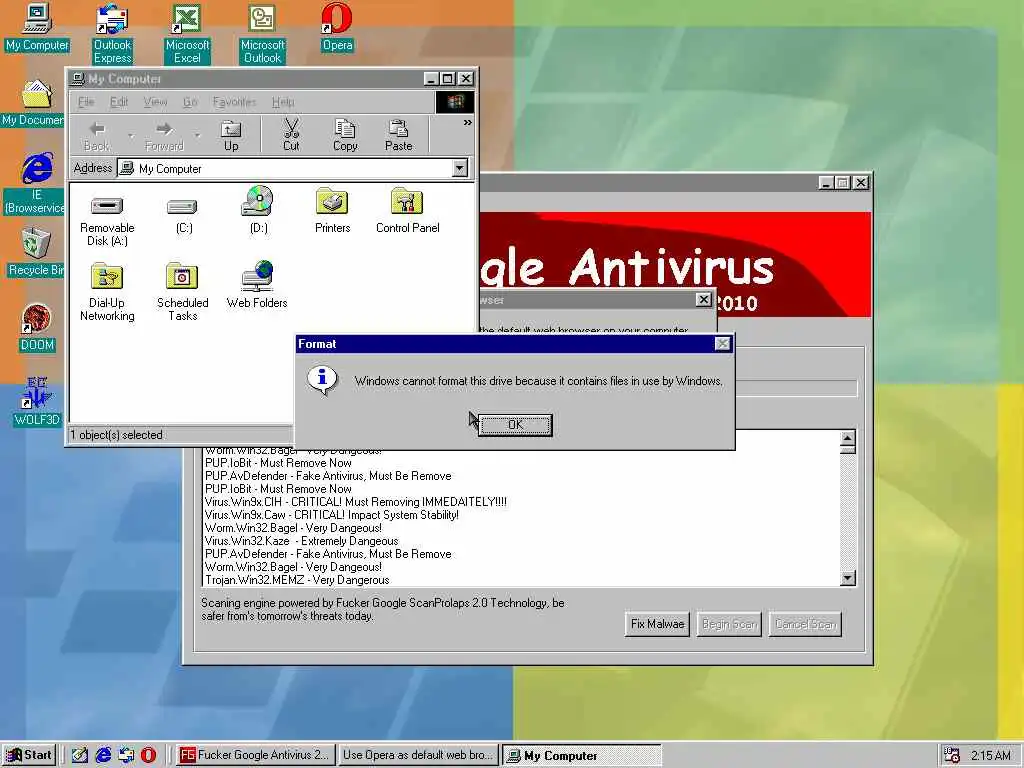Open the Start menu
The image size is (1024, 768).
29,755
